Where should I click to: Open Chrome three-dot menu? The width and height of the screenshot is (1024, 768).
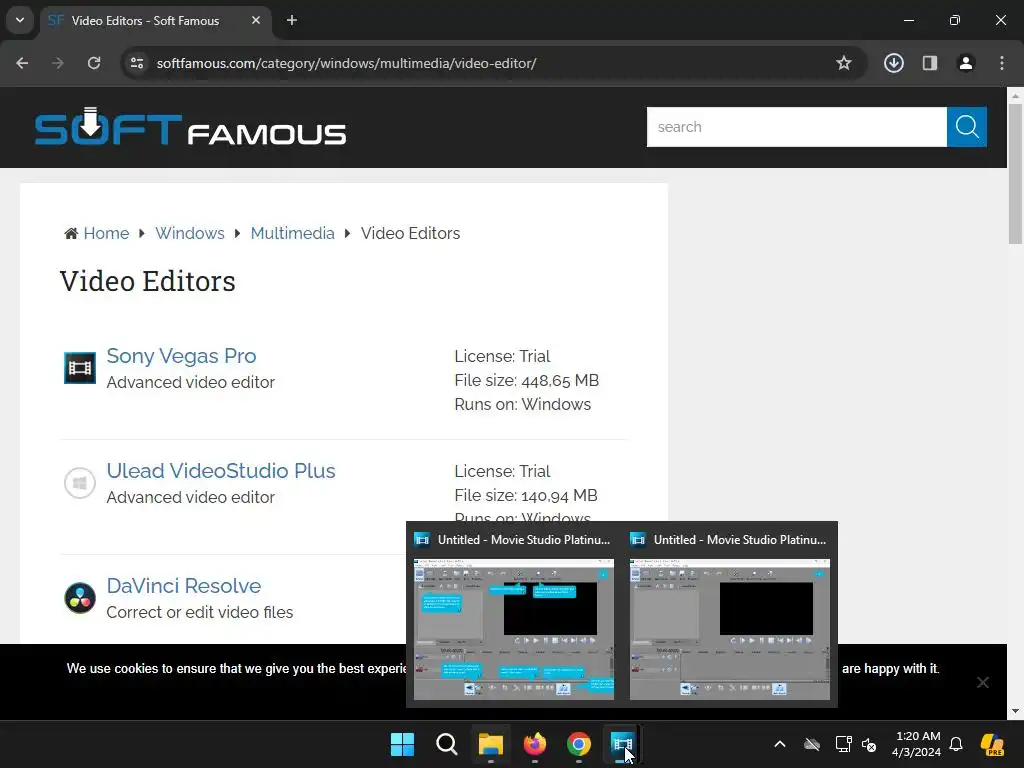click(x=1002, y=63)
